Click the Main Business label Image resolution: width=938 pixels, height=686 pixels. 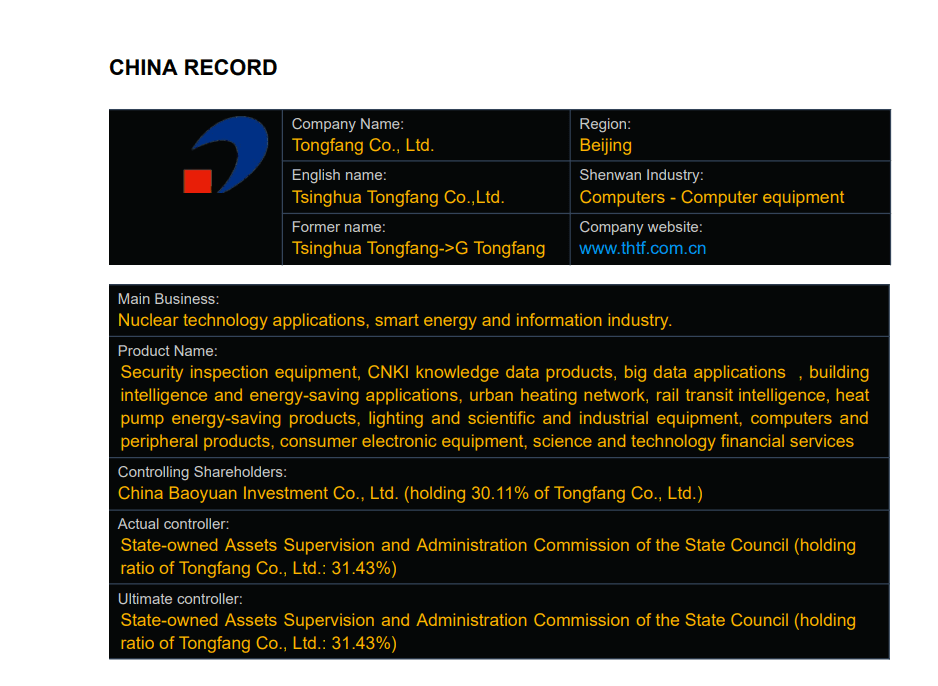(168, 299)
